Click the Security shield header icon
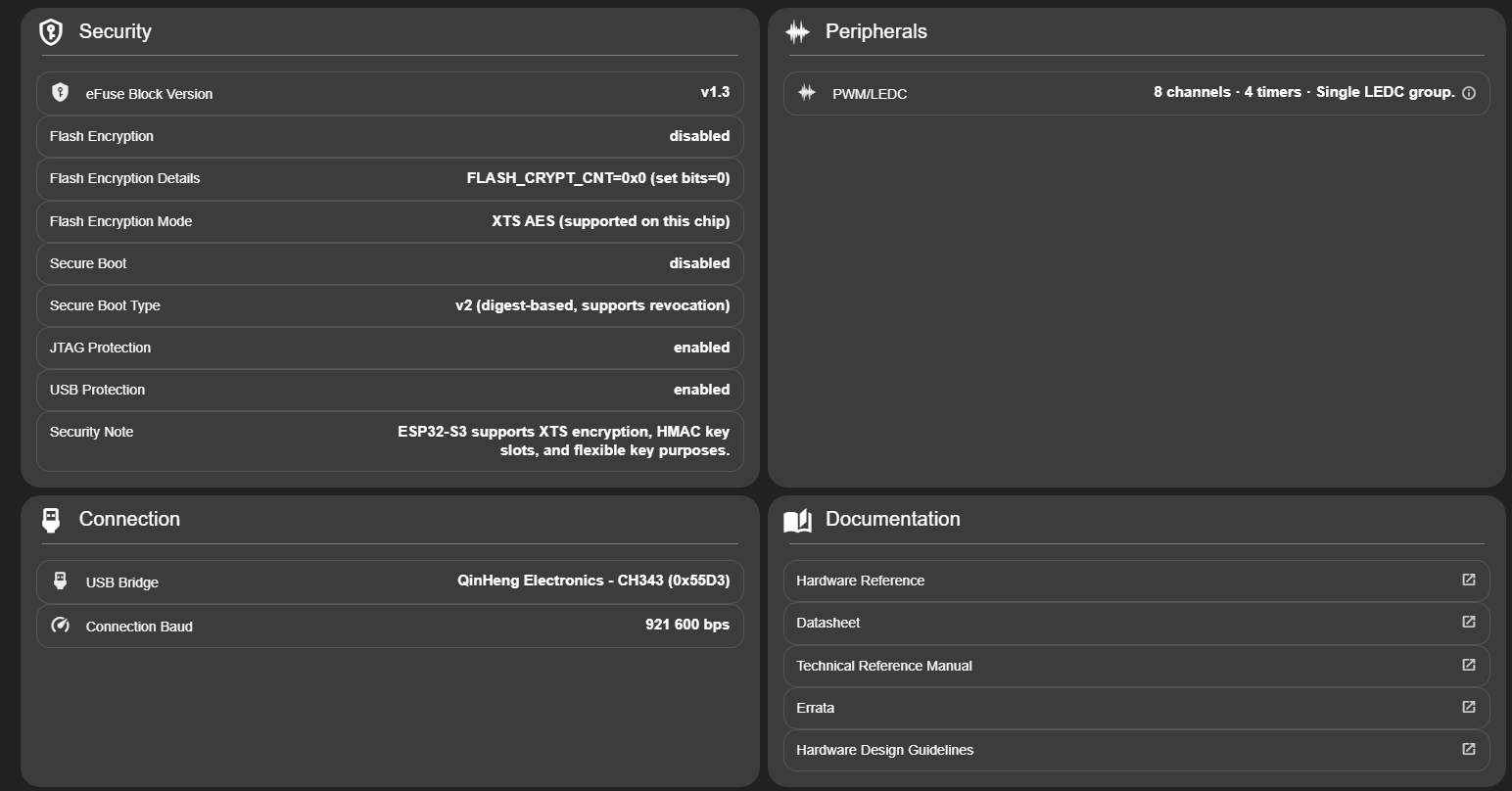The height and width of the screenshot is (791, 1512). 51,32
